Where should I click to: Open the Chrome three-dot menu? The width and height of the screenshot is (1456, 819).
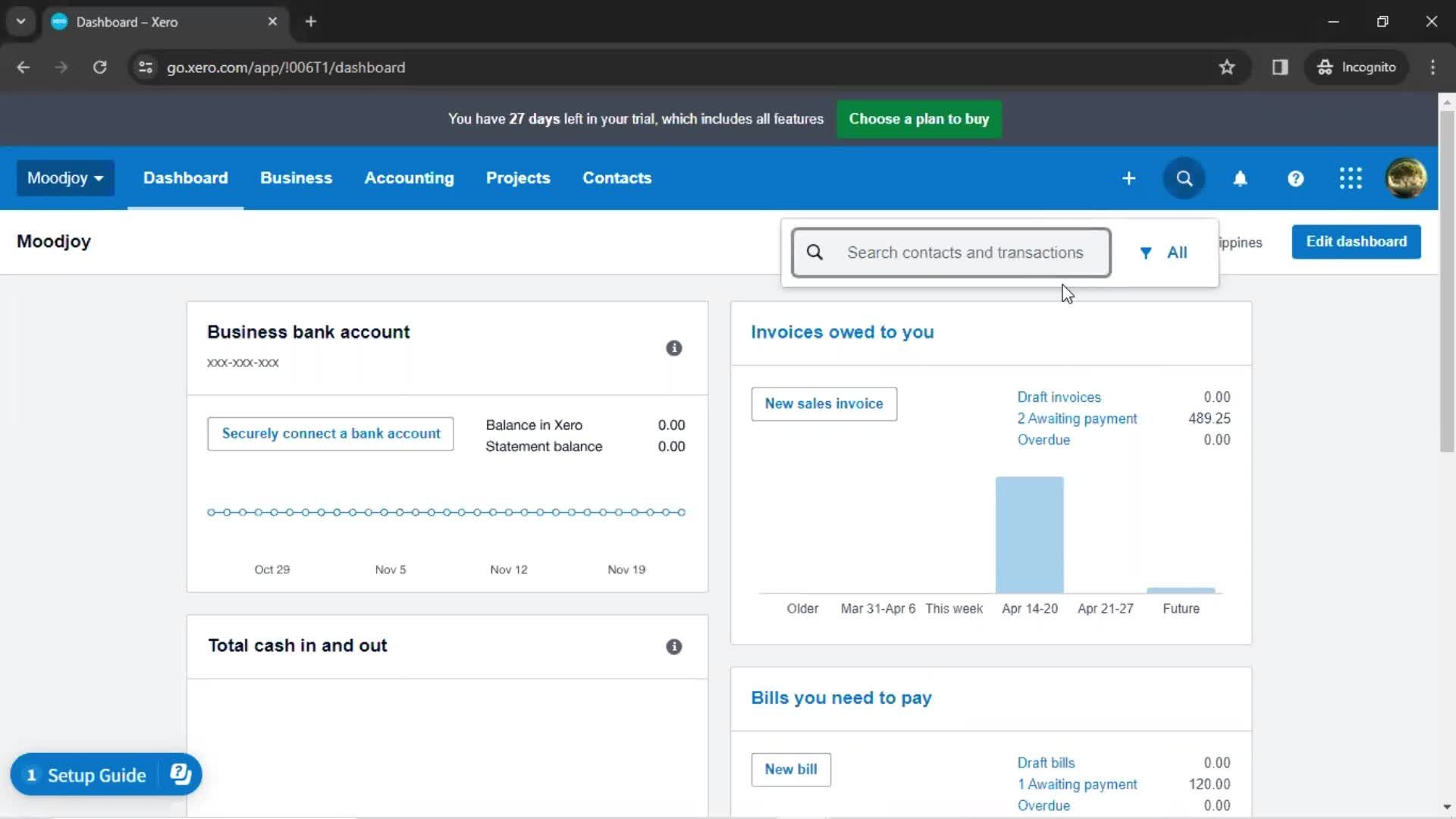1432,67
